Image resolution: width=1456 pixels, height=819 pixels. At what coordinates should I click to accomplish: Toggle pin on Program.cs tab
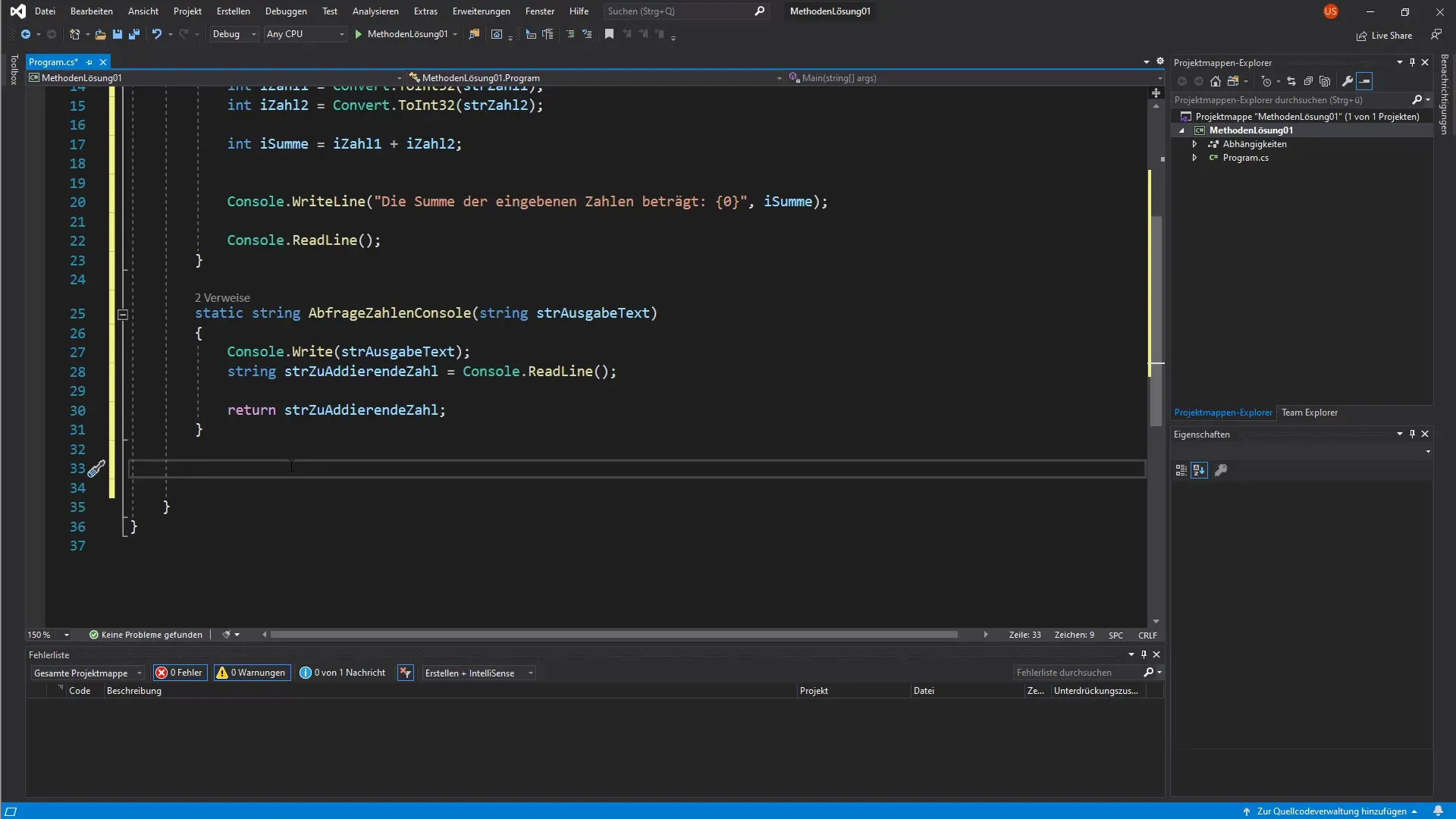click(x=89, y=62)
